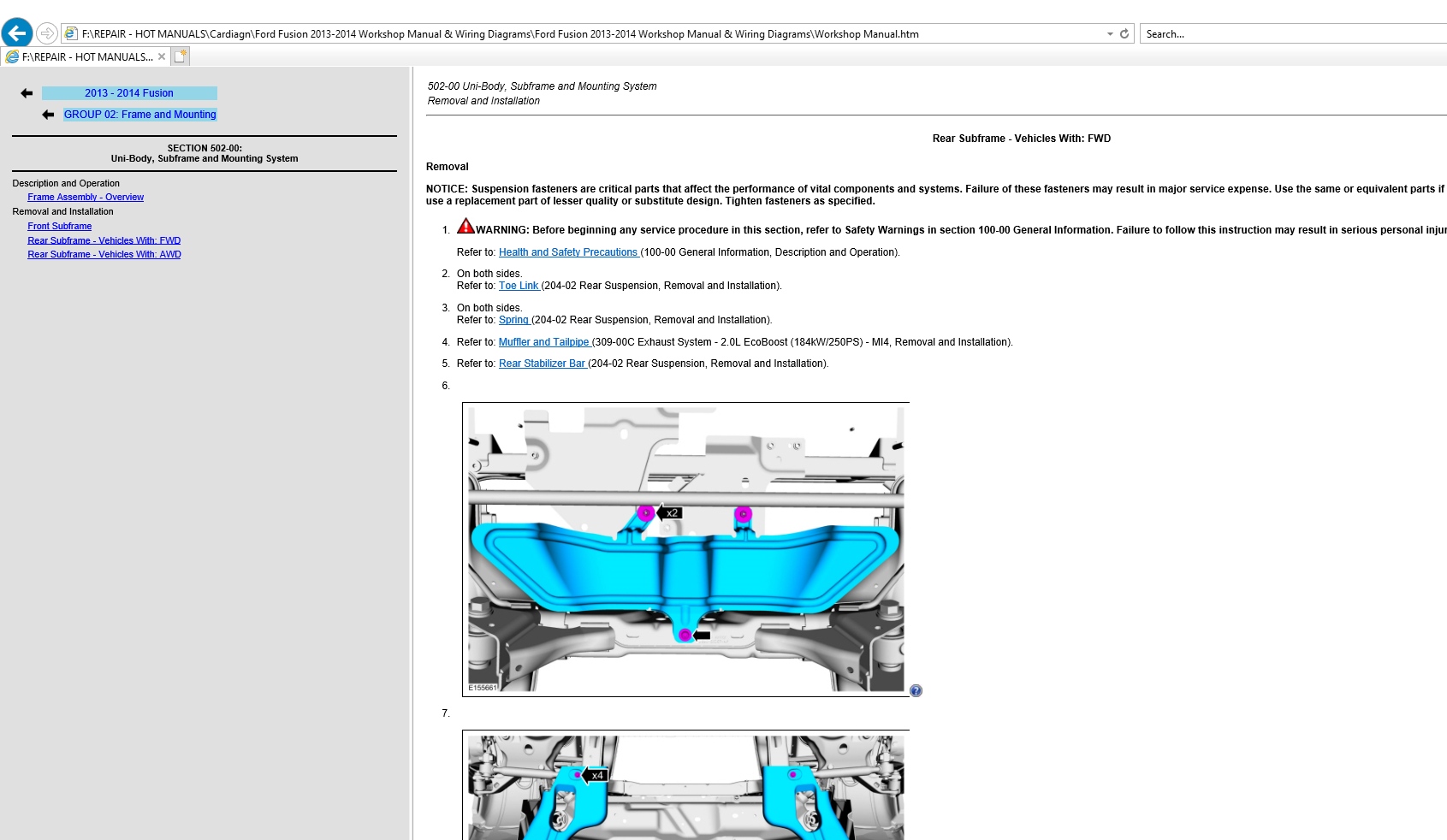Click the back arrow beside 2013 - 2014 Fusion

coord(28,92)
